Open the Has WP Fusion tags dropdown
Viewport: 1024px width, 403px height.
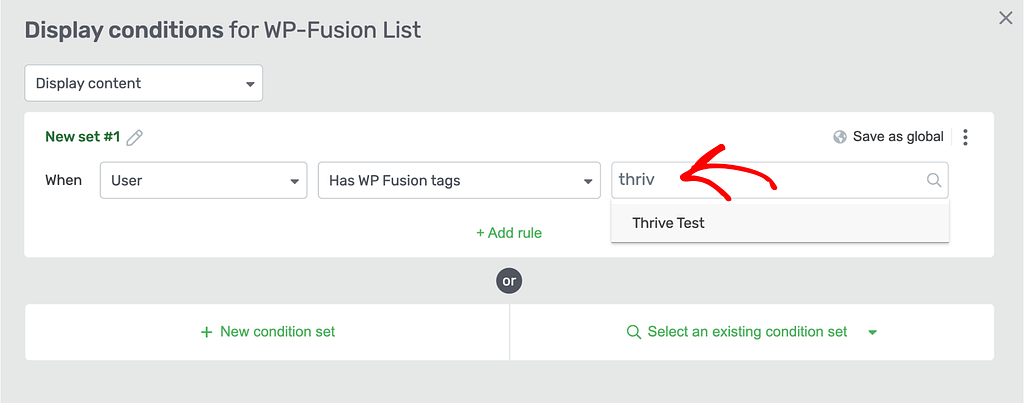(459, 180)
